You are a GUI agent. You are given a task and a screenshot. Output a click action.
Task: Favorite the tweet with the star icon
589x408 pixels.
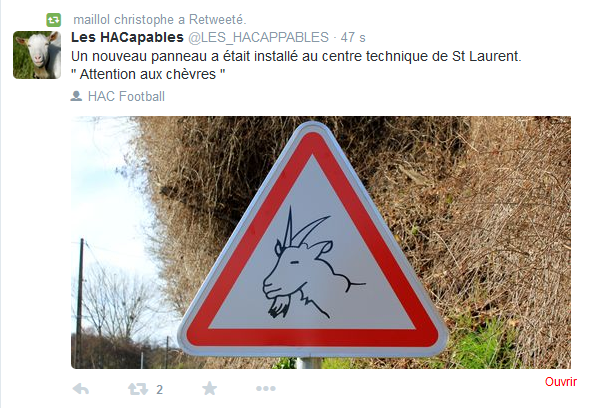point(210,388)
